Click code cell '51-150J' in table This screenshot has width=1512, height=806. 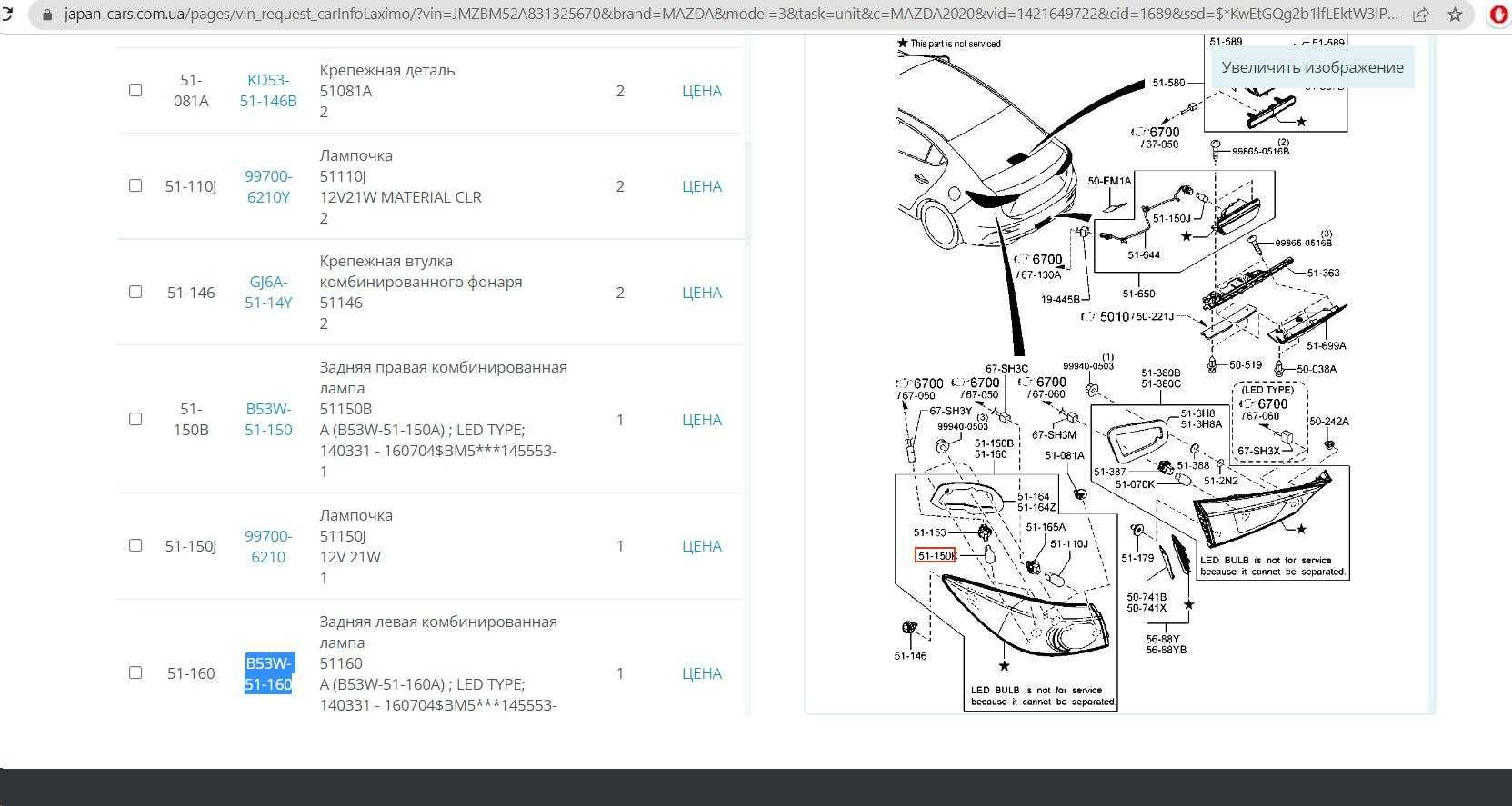pyautogui.click(x=191, y=546)
